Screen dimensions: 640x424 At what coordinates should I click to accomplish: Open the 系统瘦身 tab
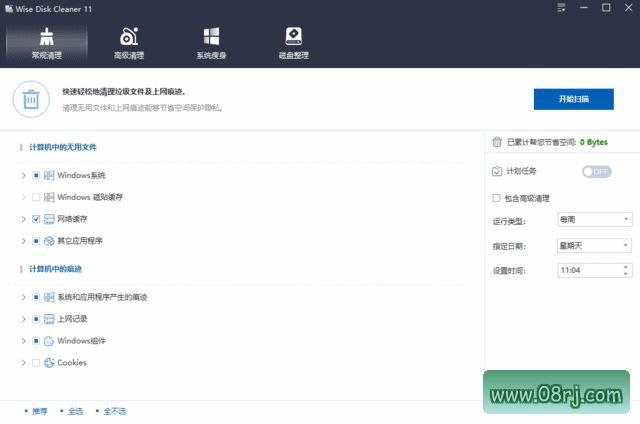(211, 44)
